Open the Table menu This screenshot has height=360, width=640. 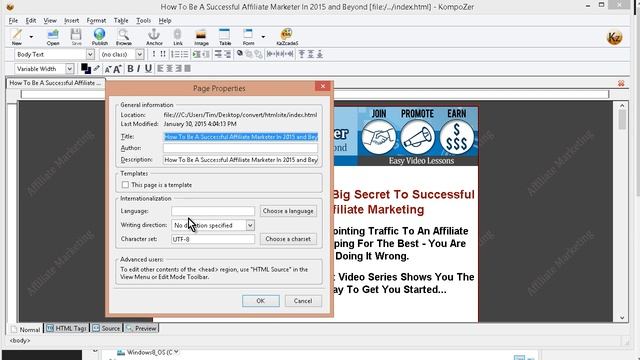coord(121,20)
